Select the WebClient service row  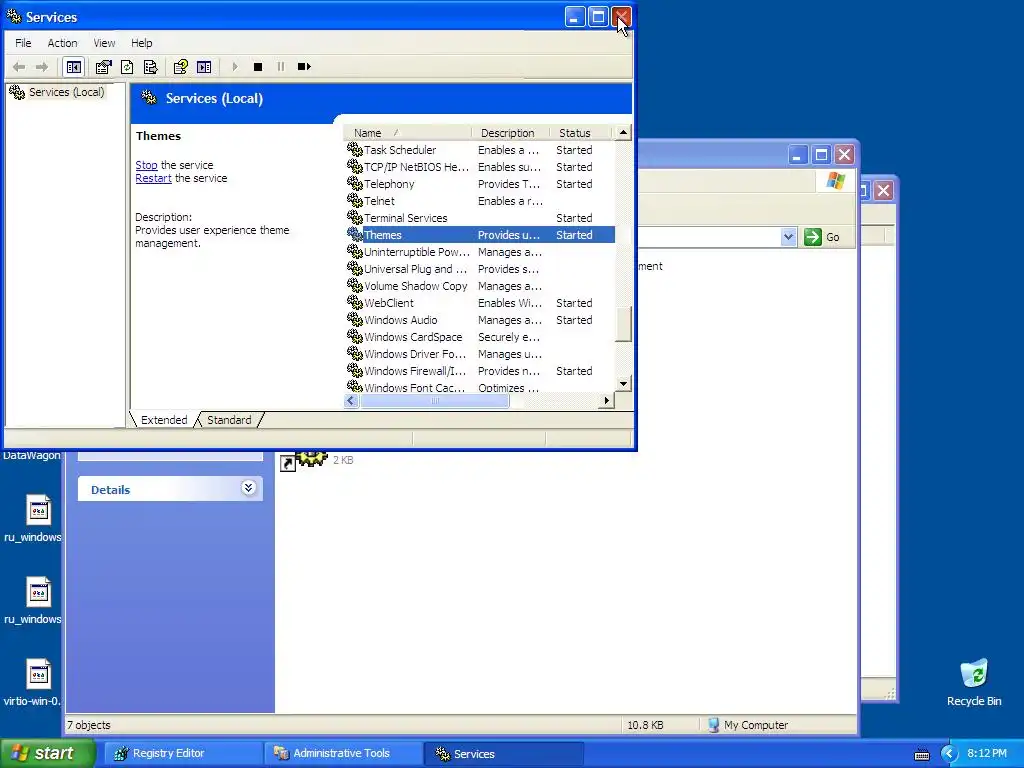pos(480,303)
